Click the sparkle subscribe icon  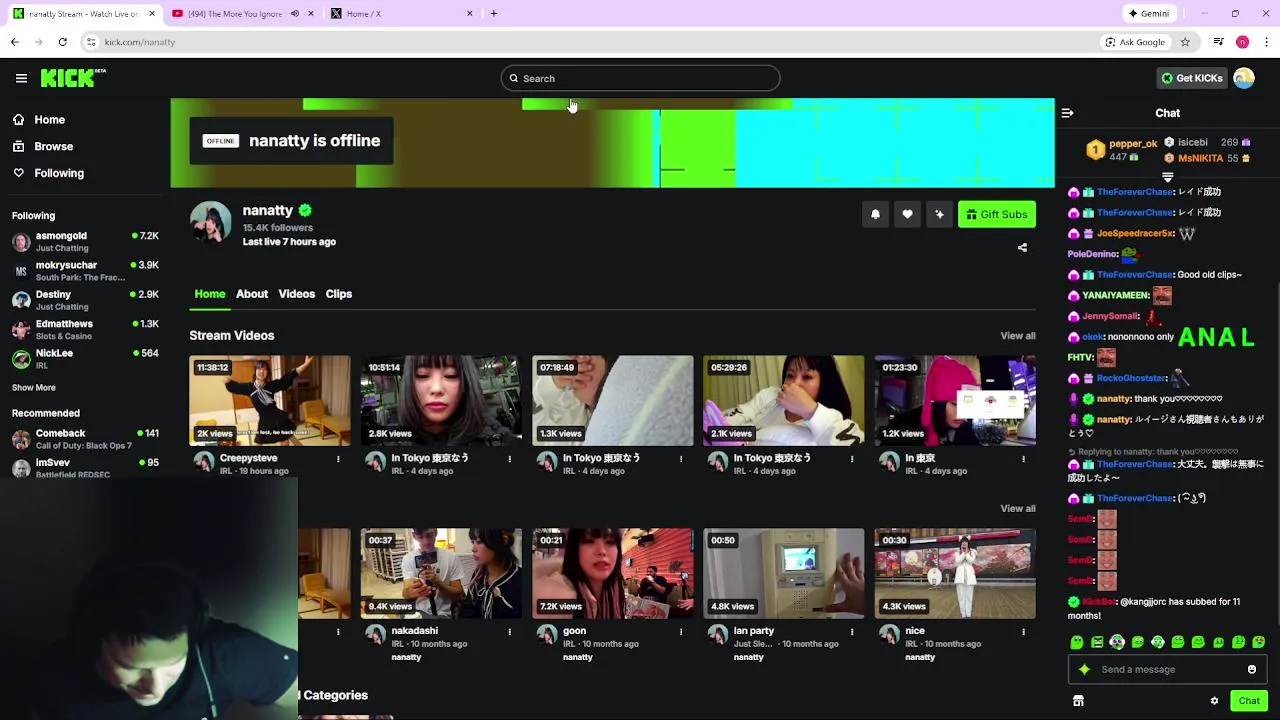tap(939, 214)
